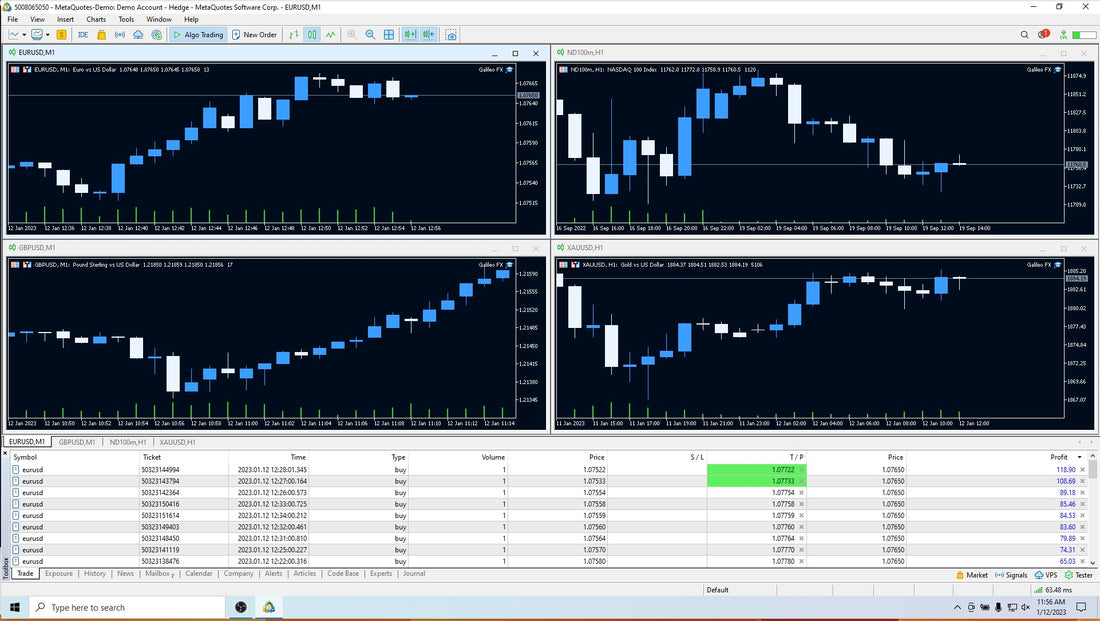Click the zoom out magnifier icon
Viewport: 1100px width, 621px height.
coord(370,35)
